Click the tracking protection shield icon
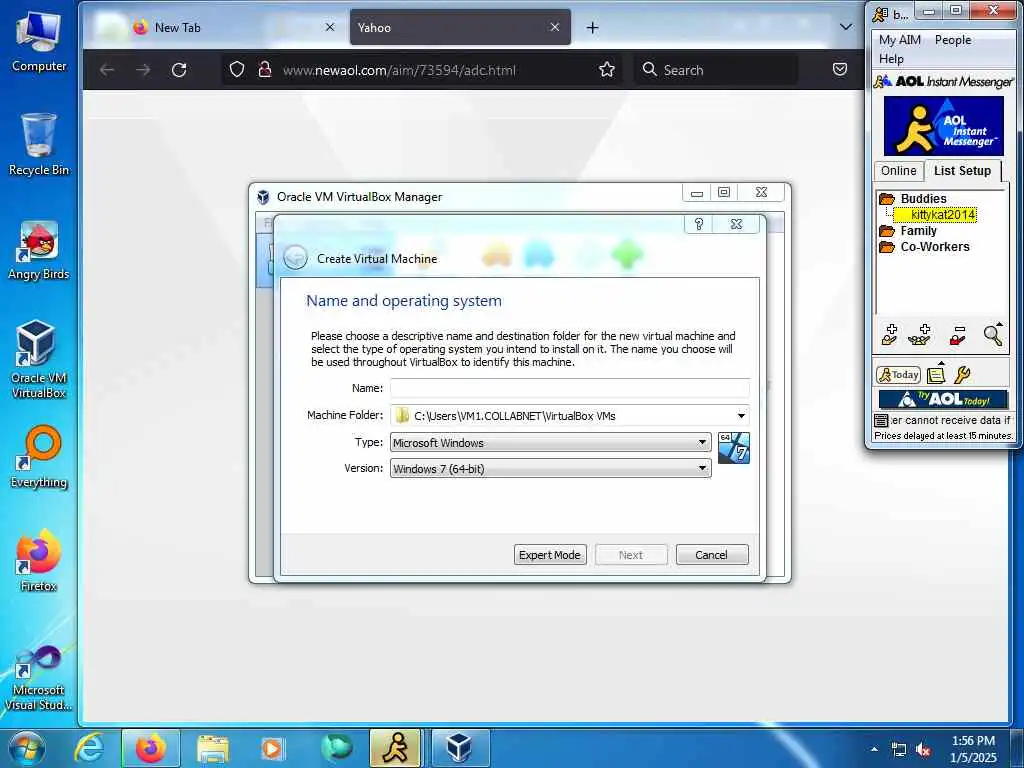The height and width of the screenshot is (768, 1024). coord(237,70)
